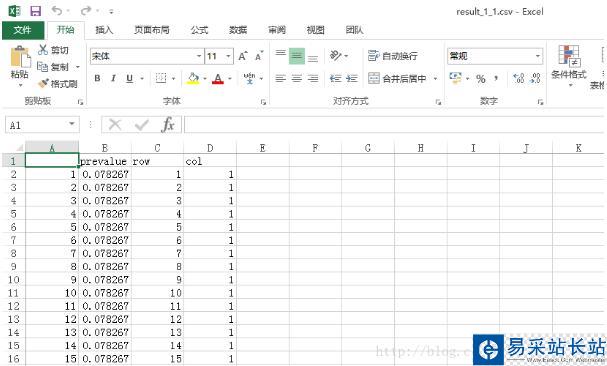Click 合并后居中 merge and center button
Viewport: 607px width, 366px height.
click(x=397, y=79)
